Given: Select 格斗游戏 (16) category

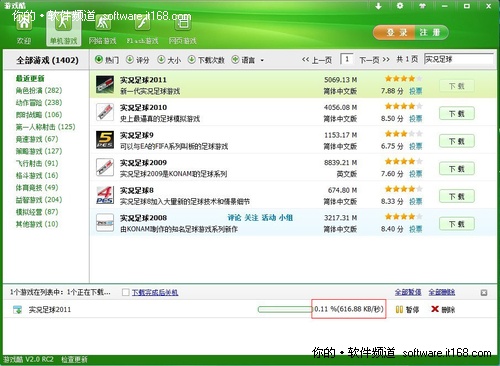Looking at the screenshot, I should coord(37,175).
